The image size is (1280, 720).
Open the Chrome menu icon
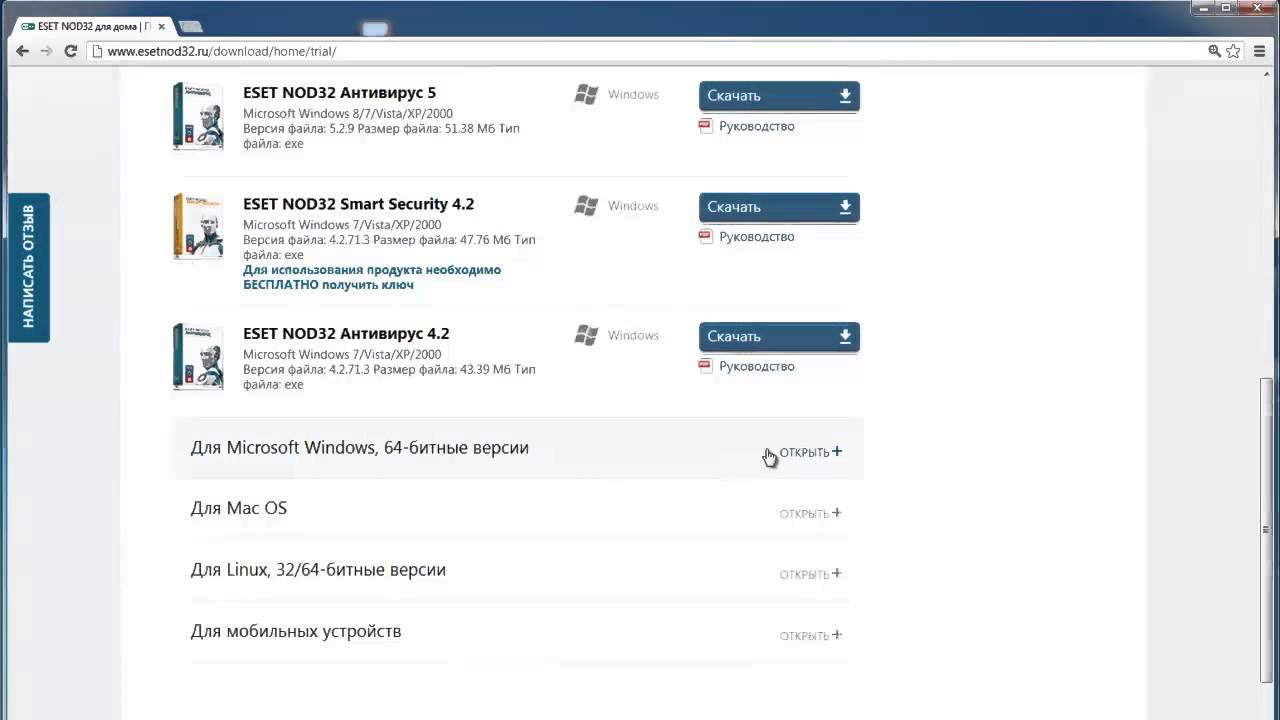coord(1260,51)
